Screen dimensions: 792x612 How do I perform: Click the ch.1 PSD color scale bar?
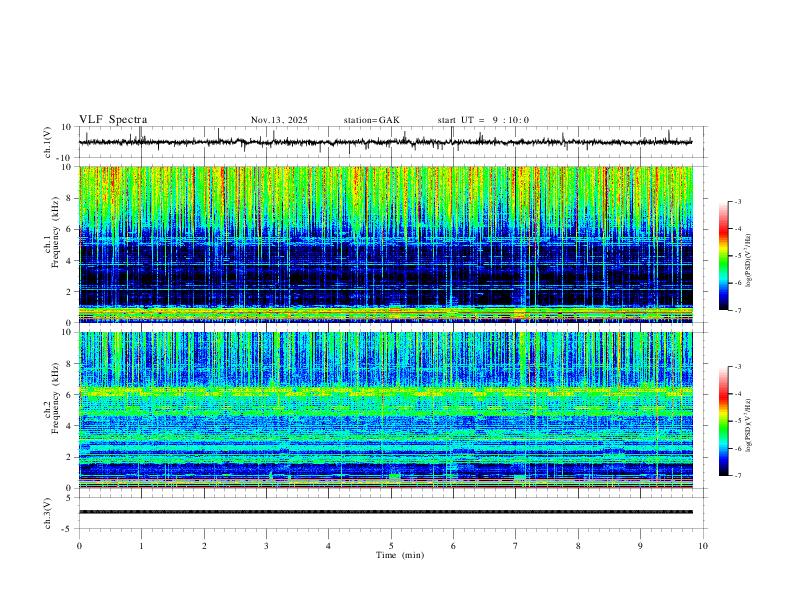(723, 256)
